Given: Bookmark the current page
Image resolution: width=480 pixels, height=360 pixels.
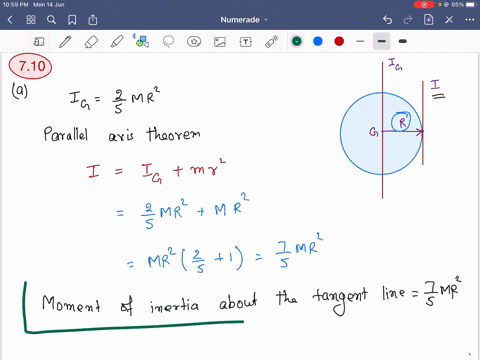Looking at the screenshot, I should tap(72, 20).
